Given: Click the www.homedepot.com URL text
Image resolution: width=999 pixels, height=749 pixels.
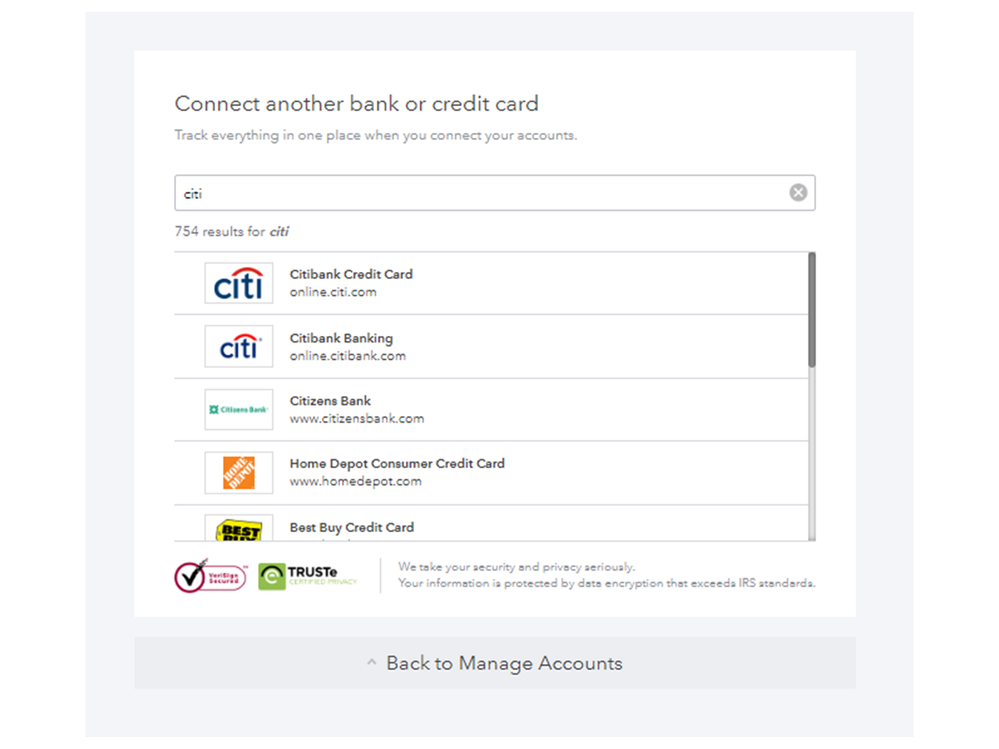Looking at the screenshot, I should pyautogui.click(x=355, y=481).
